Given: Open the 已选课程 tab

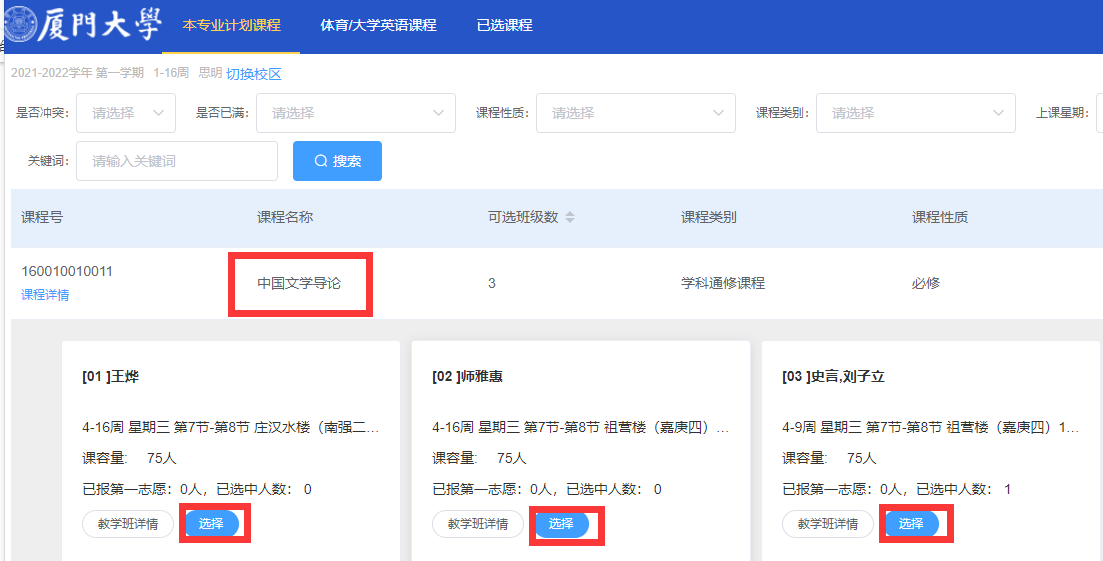Looking at the screenshot, I should (x=504, y=26).
